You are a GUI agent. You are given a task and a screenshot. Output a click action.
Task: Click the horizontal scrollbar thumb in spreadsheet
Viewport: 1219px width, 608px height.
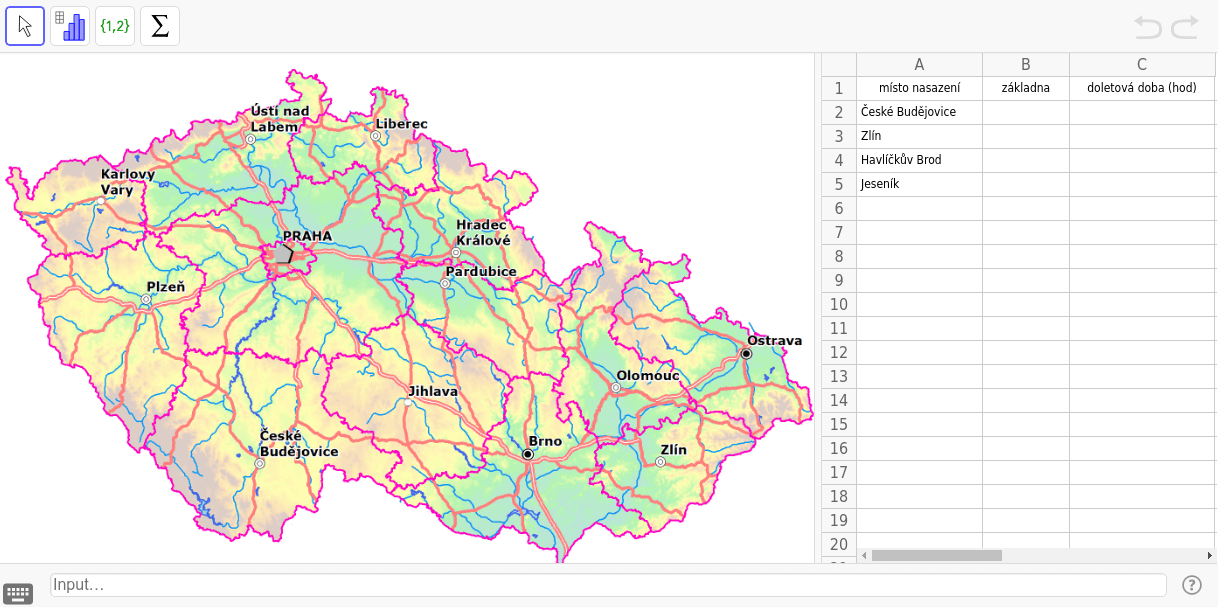[936, 555]
